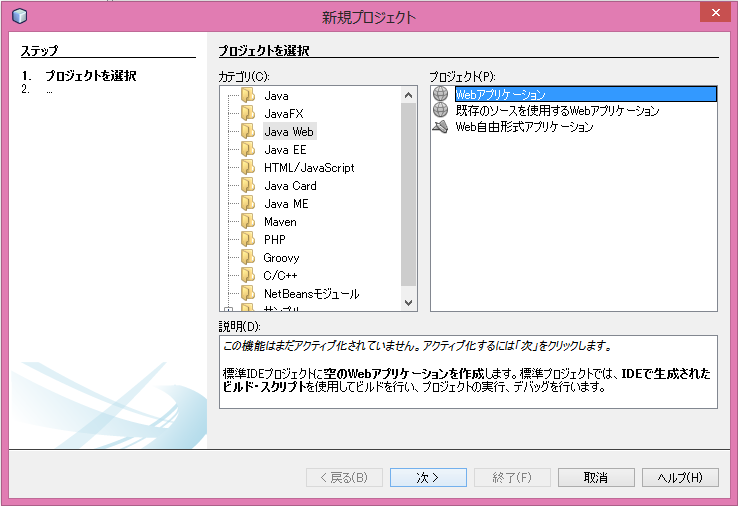Close the 新規プロジェクト dialog

click(715, 13)
